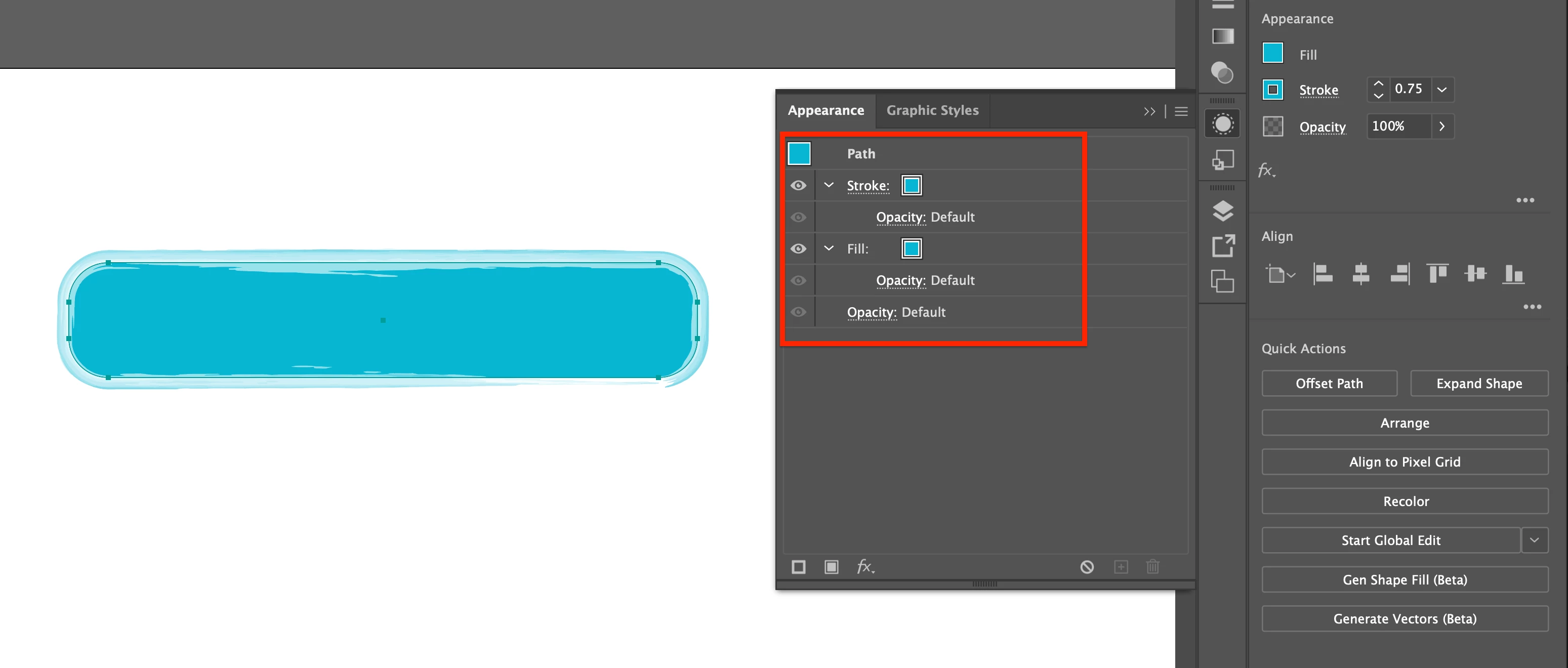The width and height of the screenshot is (1568, 668).
Task: Click the Asset Export panel icon
Action: click(x=1222, y=246)
